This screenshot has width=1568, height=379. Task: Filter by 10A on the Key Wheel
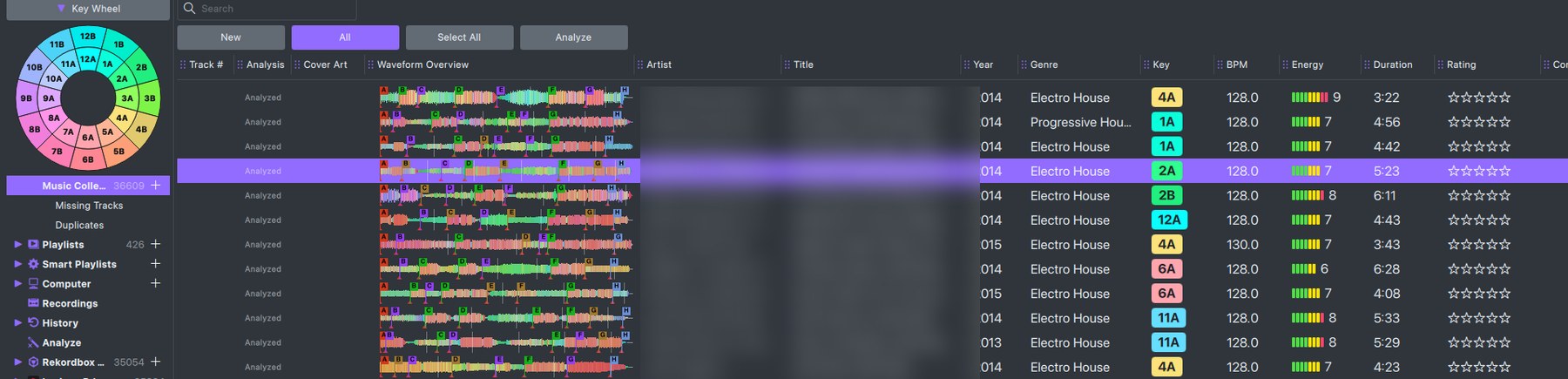[x=54, y=78]
